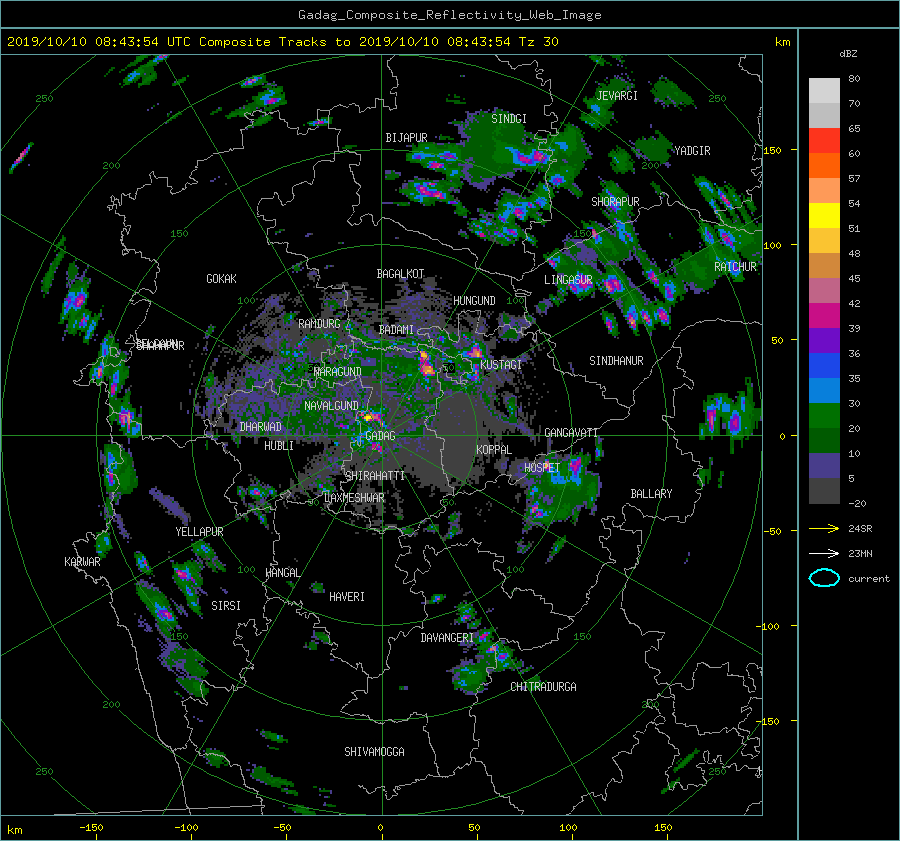Click the NARAGUND city label
The width and height of the screenshot is (900, 841).
(338, 372)
